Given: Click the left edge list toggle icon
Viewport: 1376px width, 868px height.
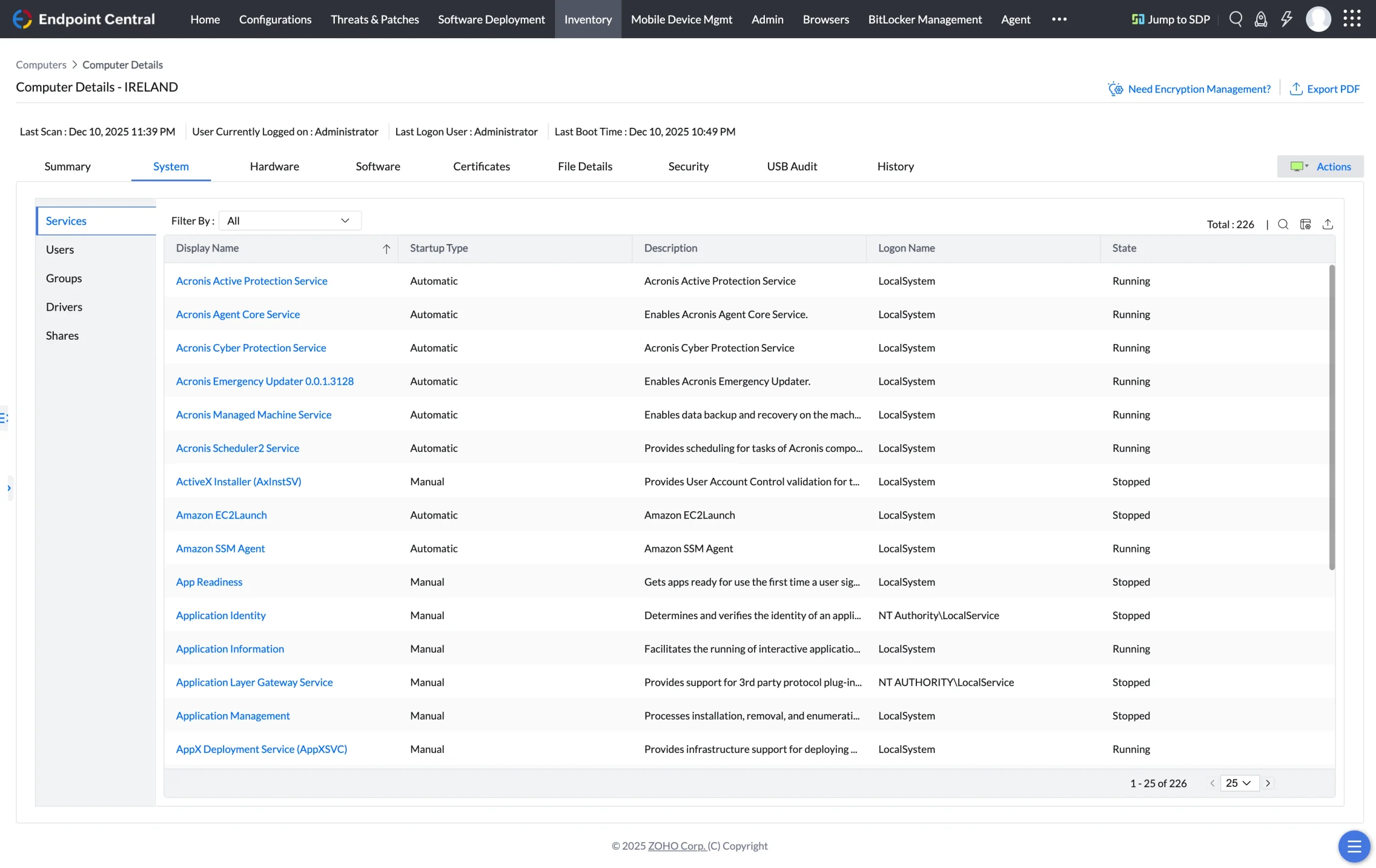Looking at the screenshot, I should (3, 418).
